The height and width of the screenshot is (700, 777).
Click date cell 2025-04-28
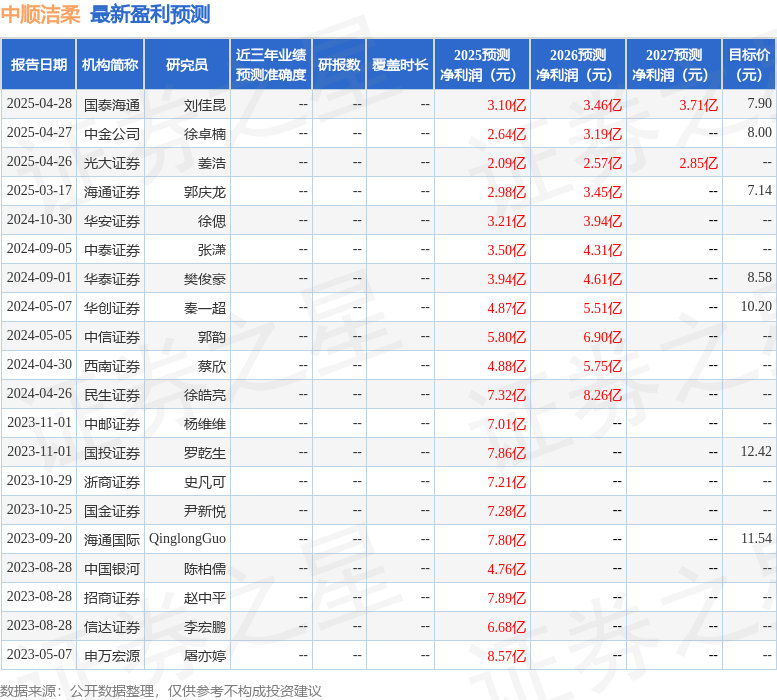pos(39,104)
